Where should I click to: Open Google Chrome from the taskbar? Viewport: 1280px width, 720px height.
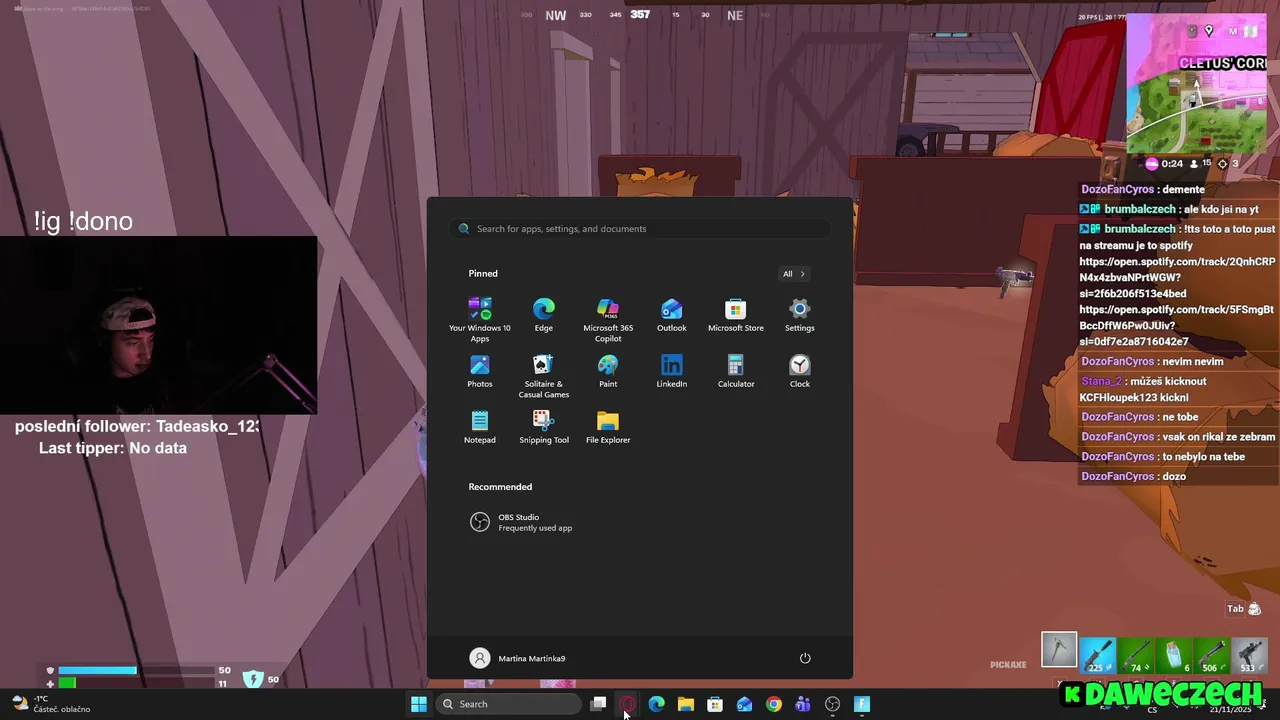774,704
